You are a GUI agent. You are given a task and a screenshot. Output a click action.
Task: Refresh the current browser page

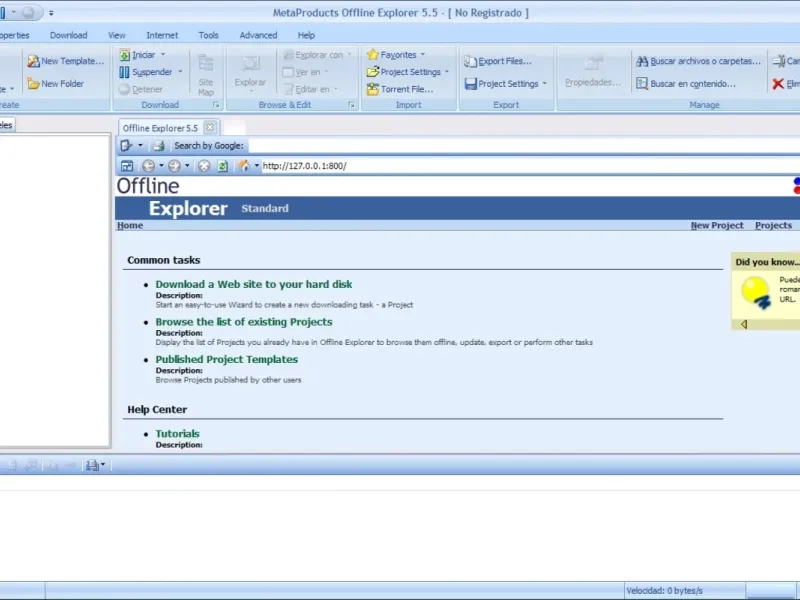[x=222, y=166]
